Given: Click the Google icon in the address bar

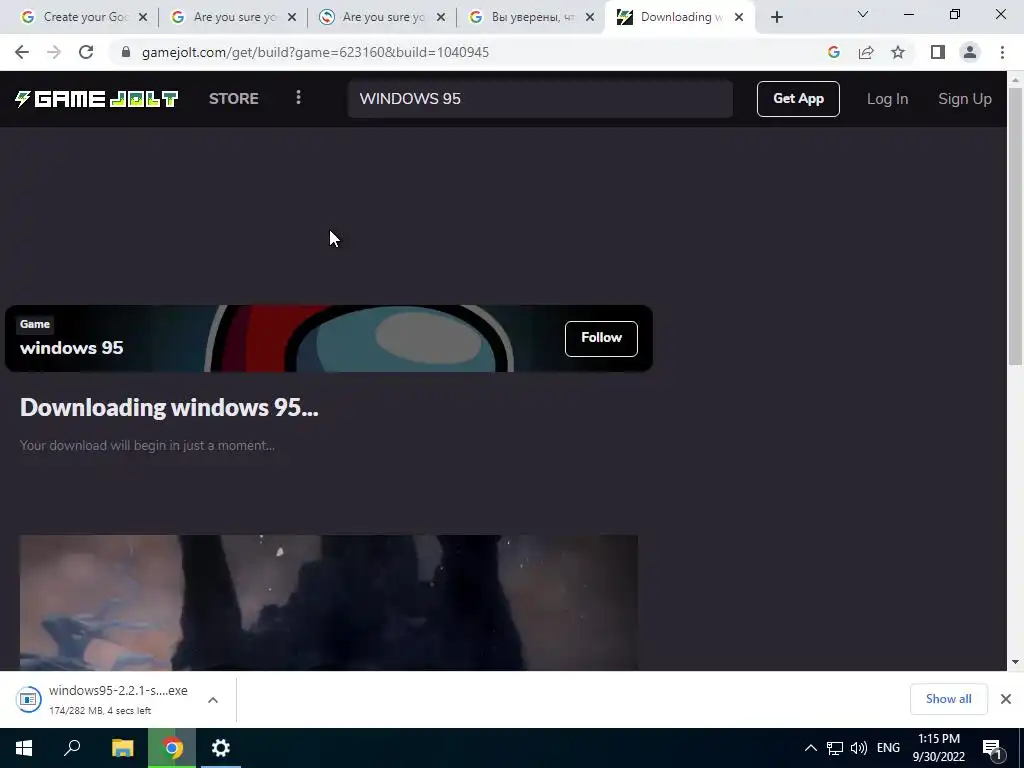Looking at the screenshot, I should pyautogui.click(x=833, y=52).
